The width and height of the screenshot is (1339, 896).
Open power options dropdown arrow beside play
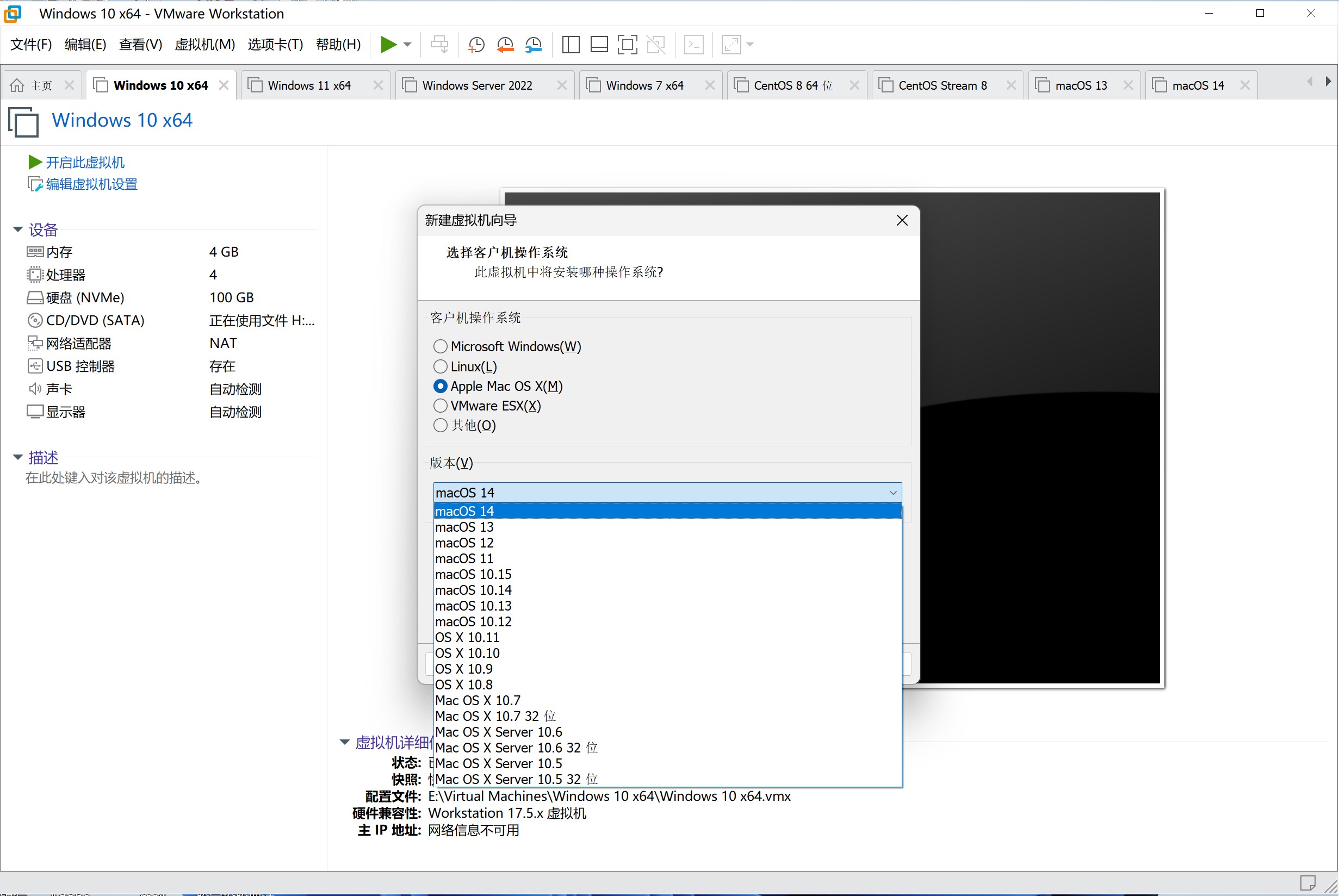pos(407,45)
